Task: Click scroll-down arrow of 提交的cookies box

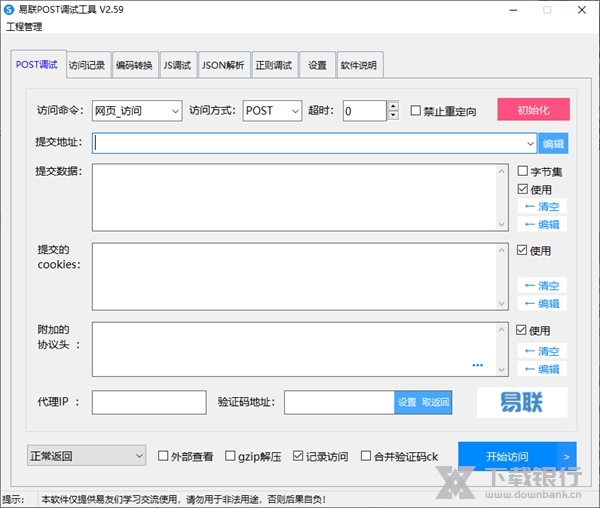Action: 502,304
